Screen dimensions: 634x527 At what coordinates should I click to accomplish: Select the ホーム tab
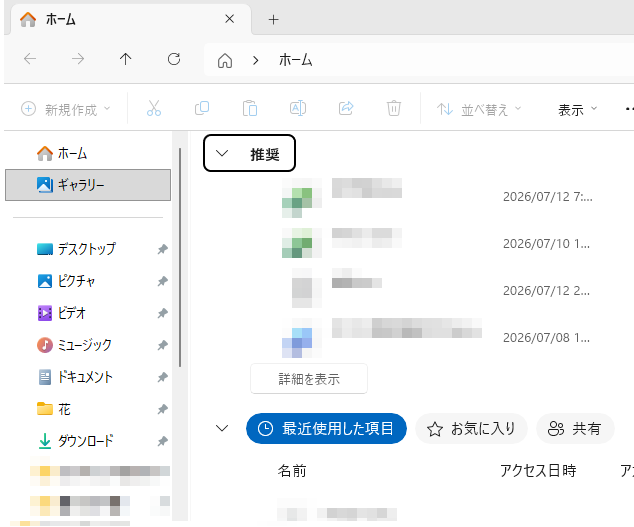pyautogui.click(x=129, y=19)
